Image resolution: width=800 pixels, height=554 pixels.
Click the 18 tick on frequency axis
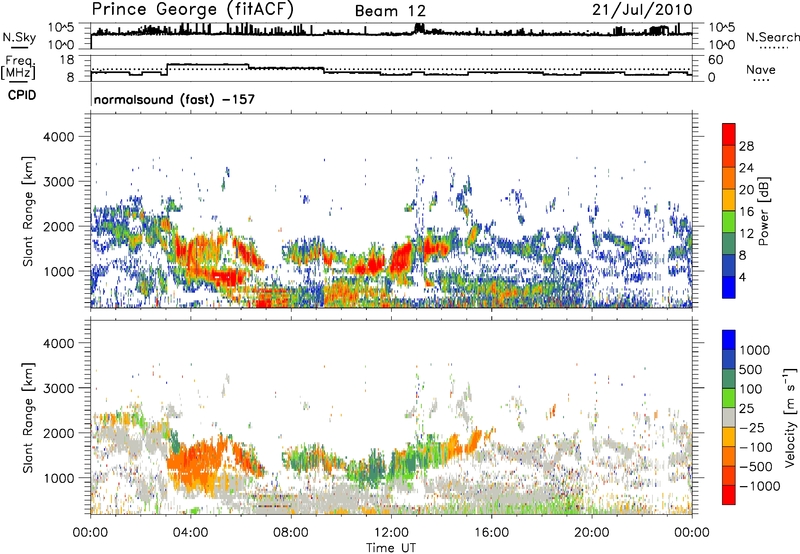(67, 60)
